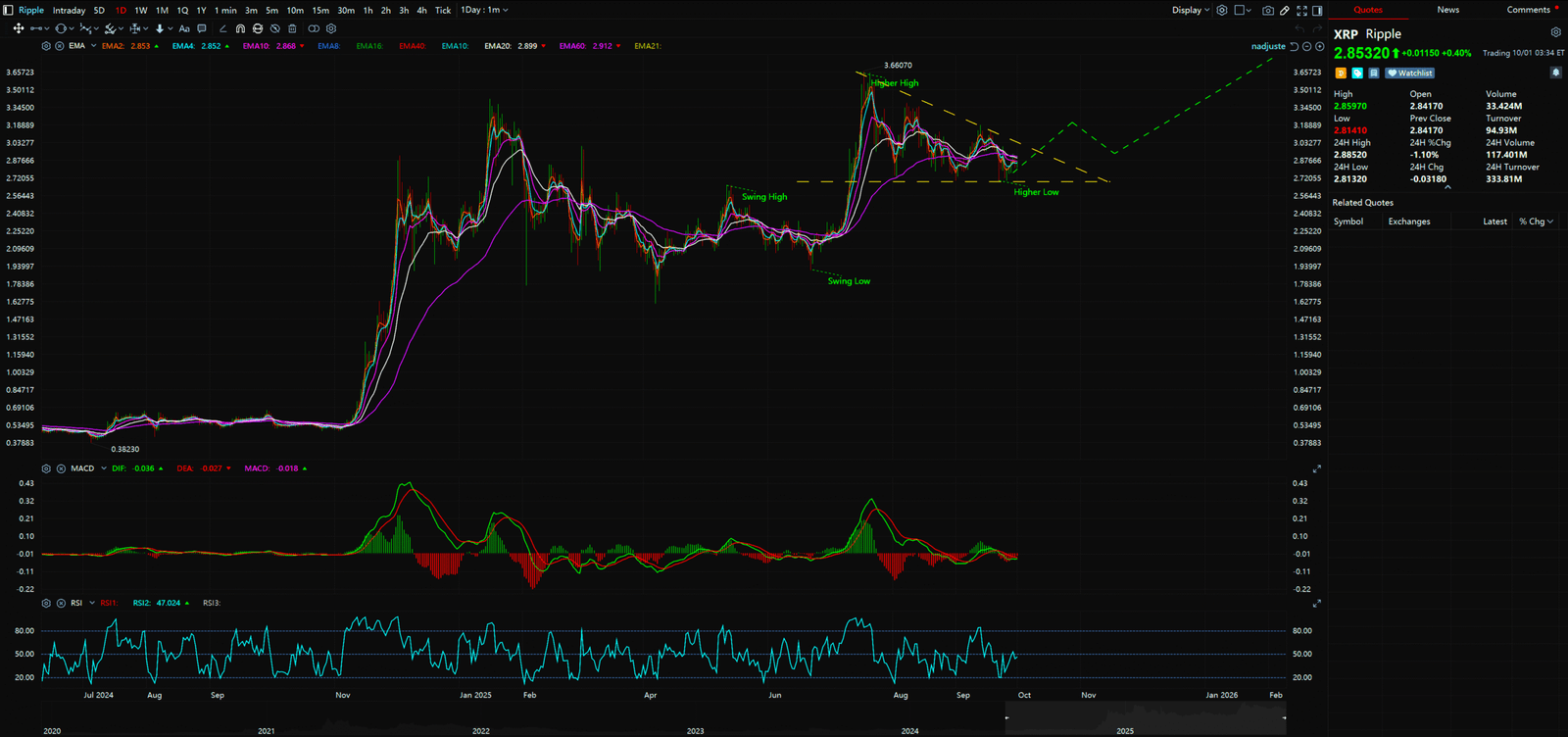Select the text annotation (Aa) tool
The image size is (1568, 737).
point(184,28)
